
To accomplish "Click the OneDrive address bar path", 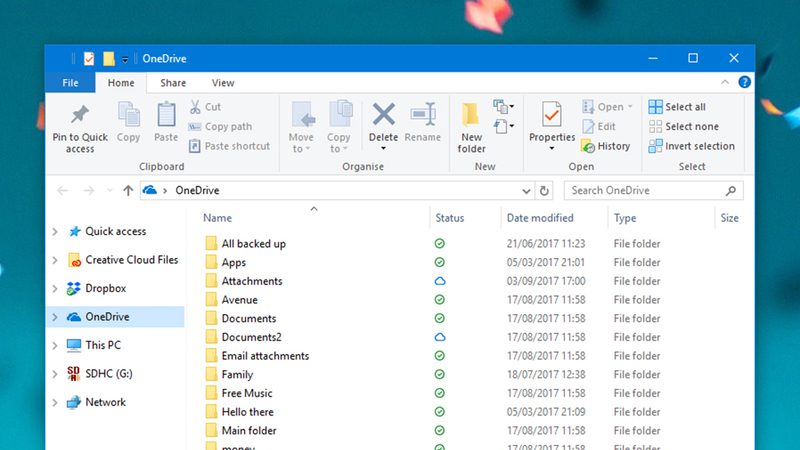I will [x=197, y=190].
